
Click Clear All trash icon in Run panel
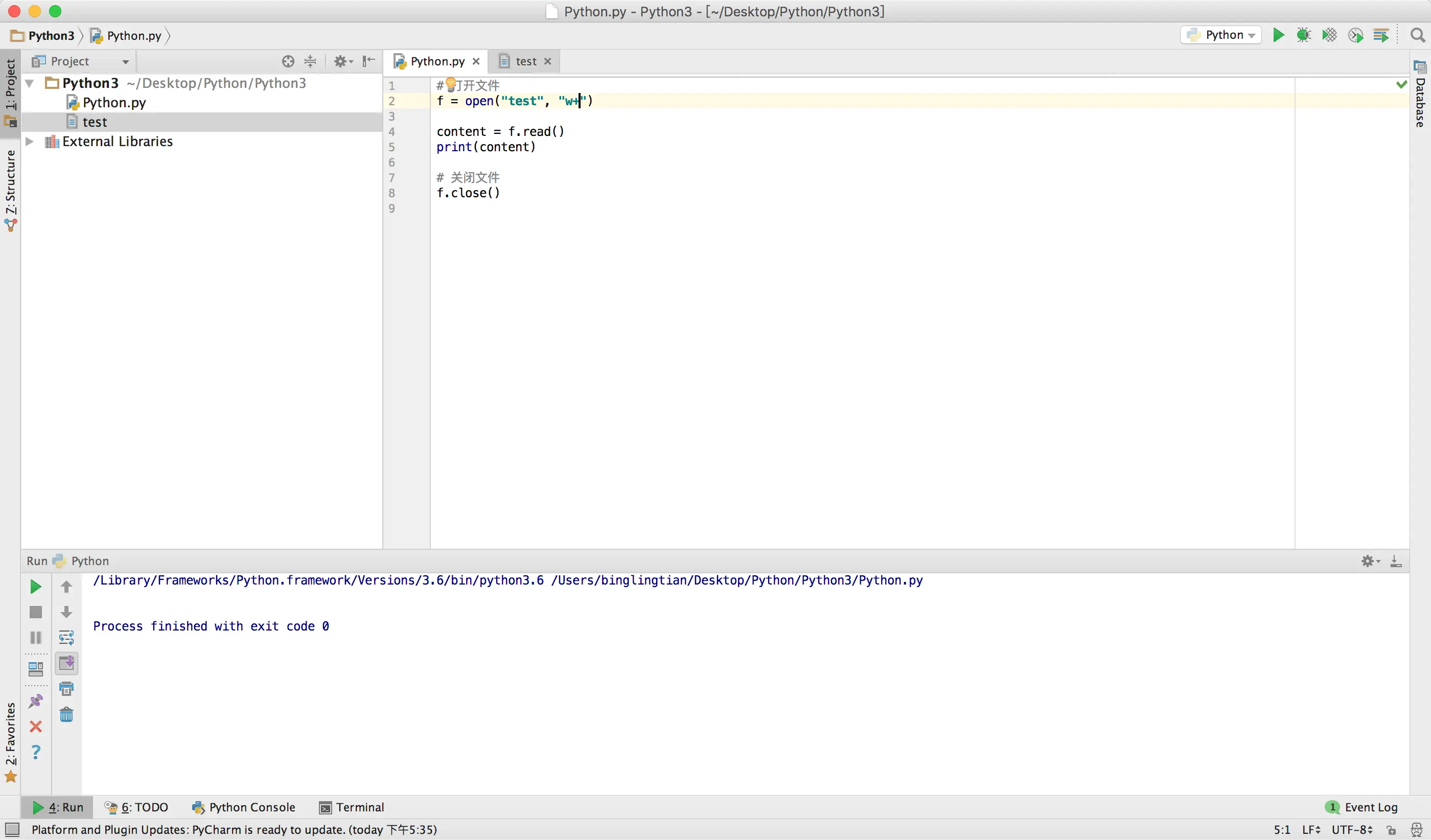(x=66, y=715)
